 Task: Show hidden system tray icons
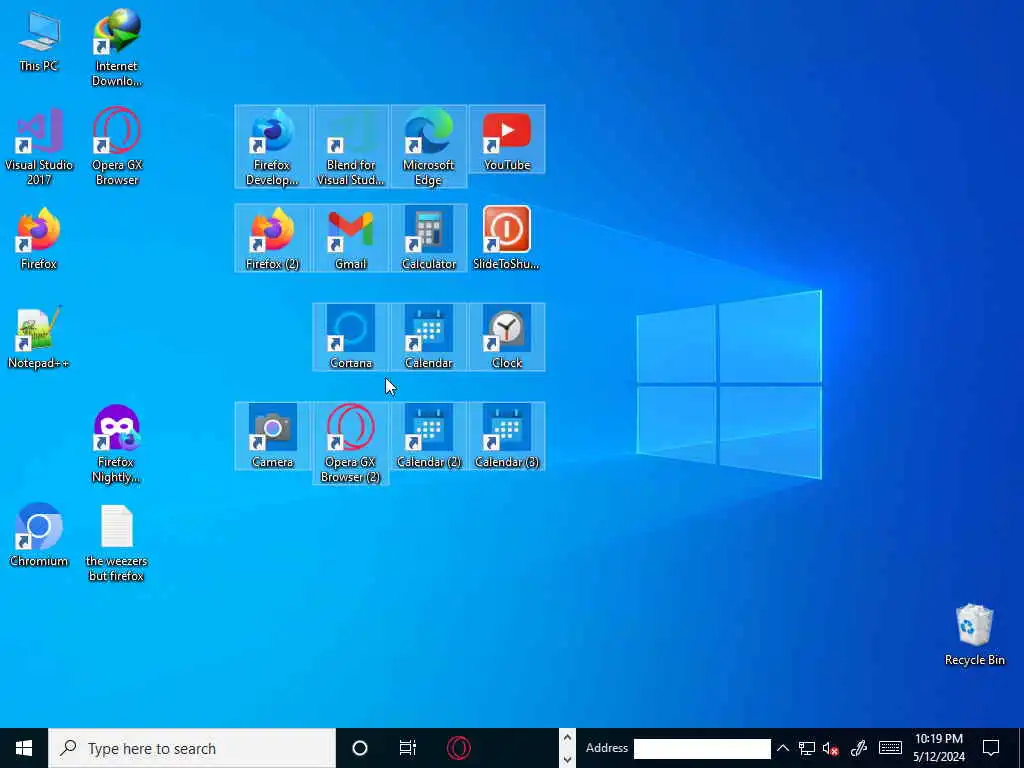(x=782, y=748)
